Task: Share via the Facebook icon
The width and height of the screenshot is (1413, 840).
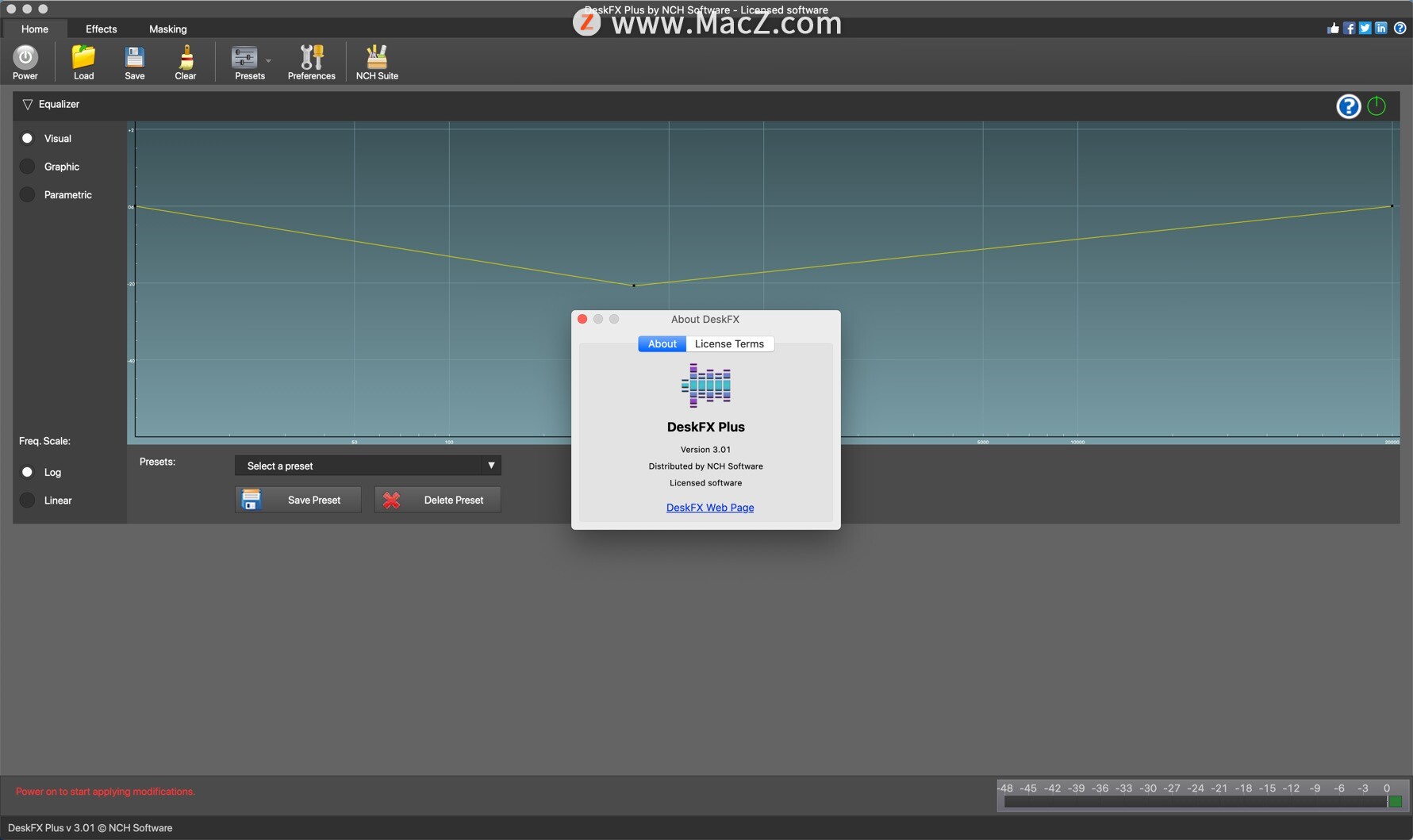Action: point(1350,29)
